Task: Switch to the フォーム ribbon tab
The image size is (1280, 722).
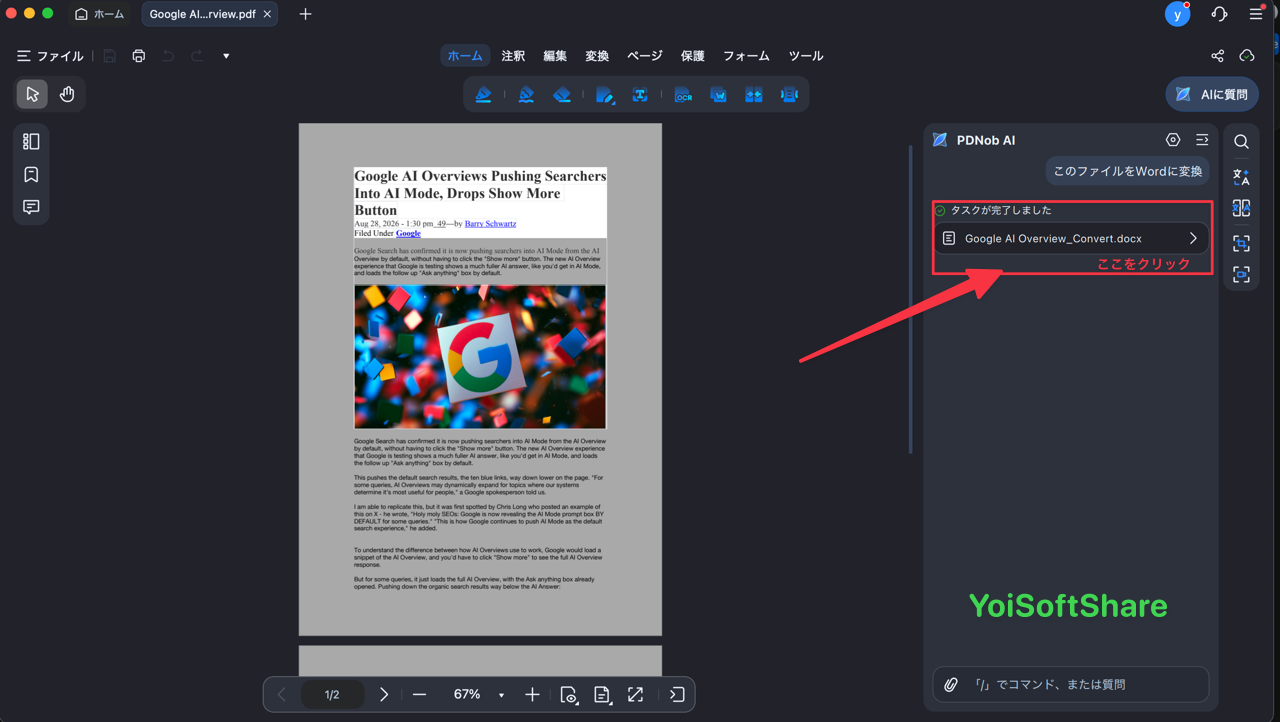Action: [x=746, y=56]
